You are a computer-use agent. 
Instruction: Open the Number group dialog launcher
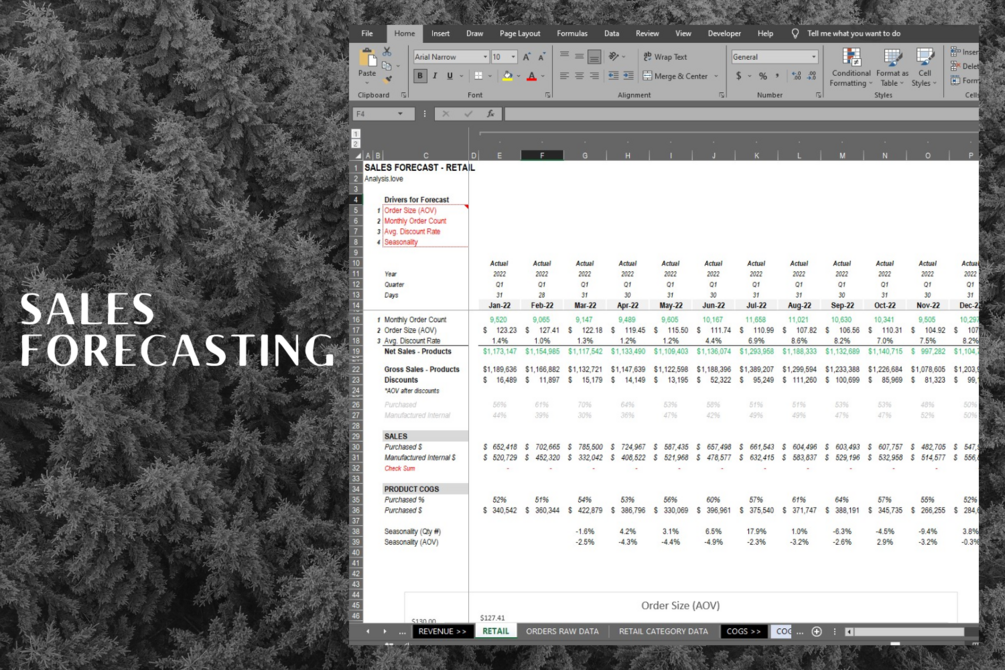pyautogui.click(x=818, y=95)
